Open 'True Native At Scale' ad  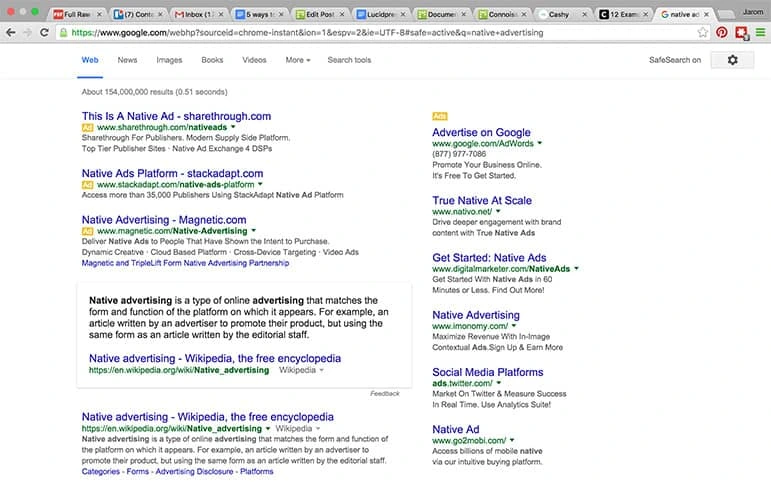[482, 201]
